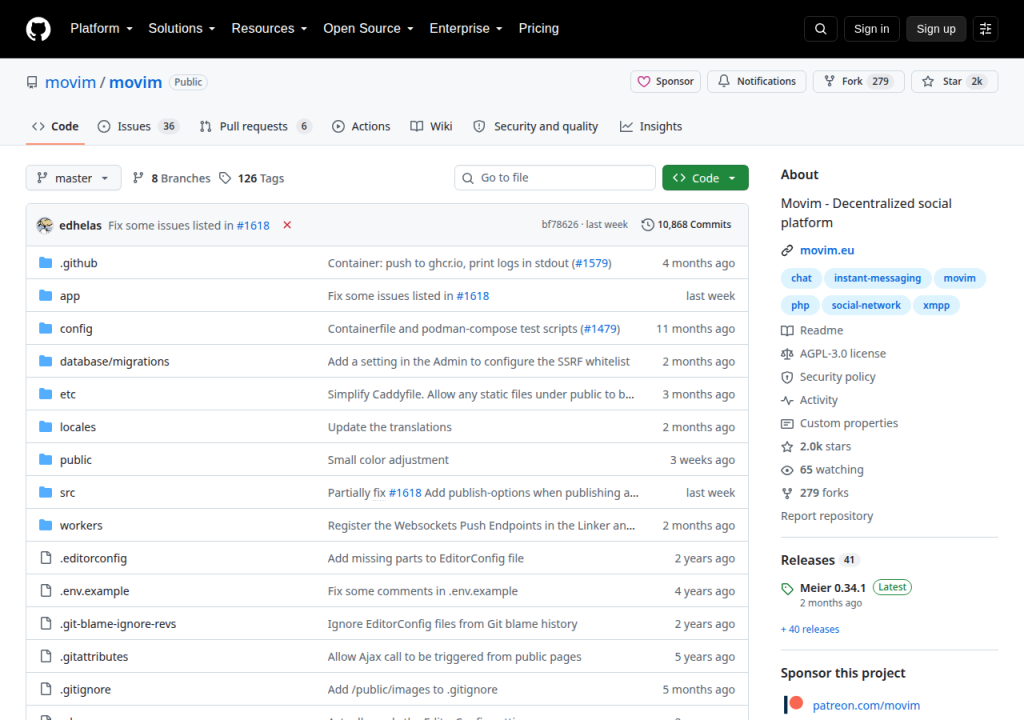Image resolution: width=1024 pixels, height=720 pixels.
Task: Switch to the Issues tab
Action: point(138,126)
